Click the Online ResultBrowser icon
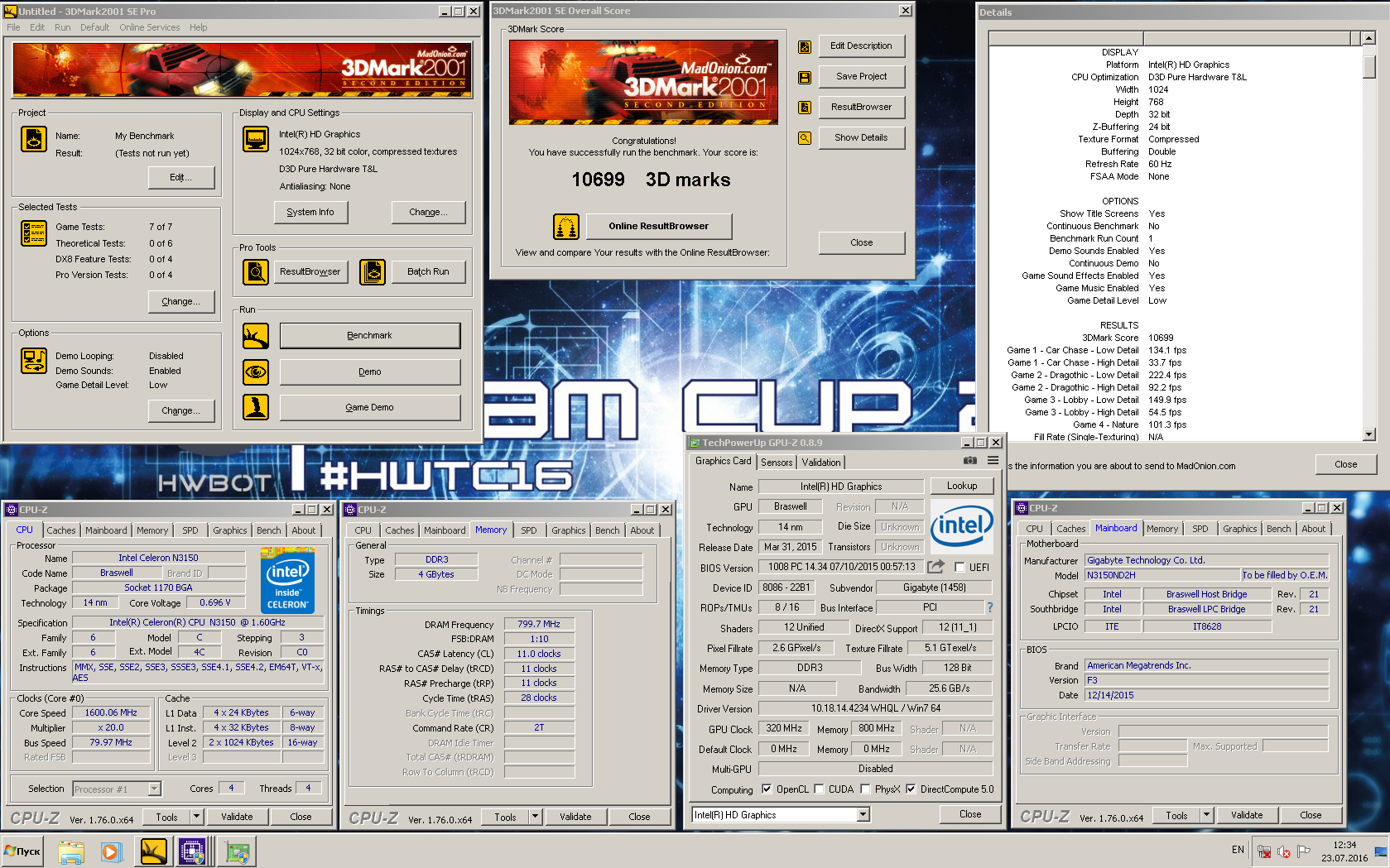Image resolution: width=1390 pixels, height=868 pixels. point(566,226)
